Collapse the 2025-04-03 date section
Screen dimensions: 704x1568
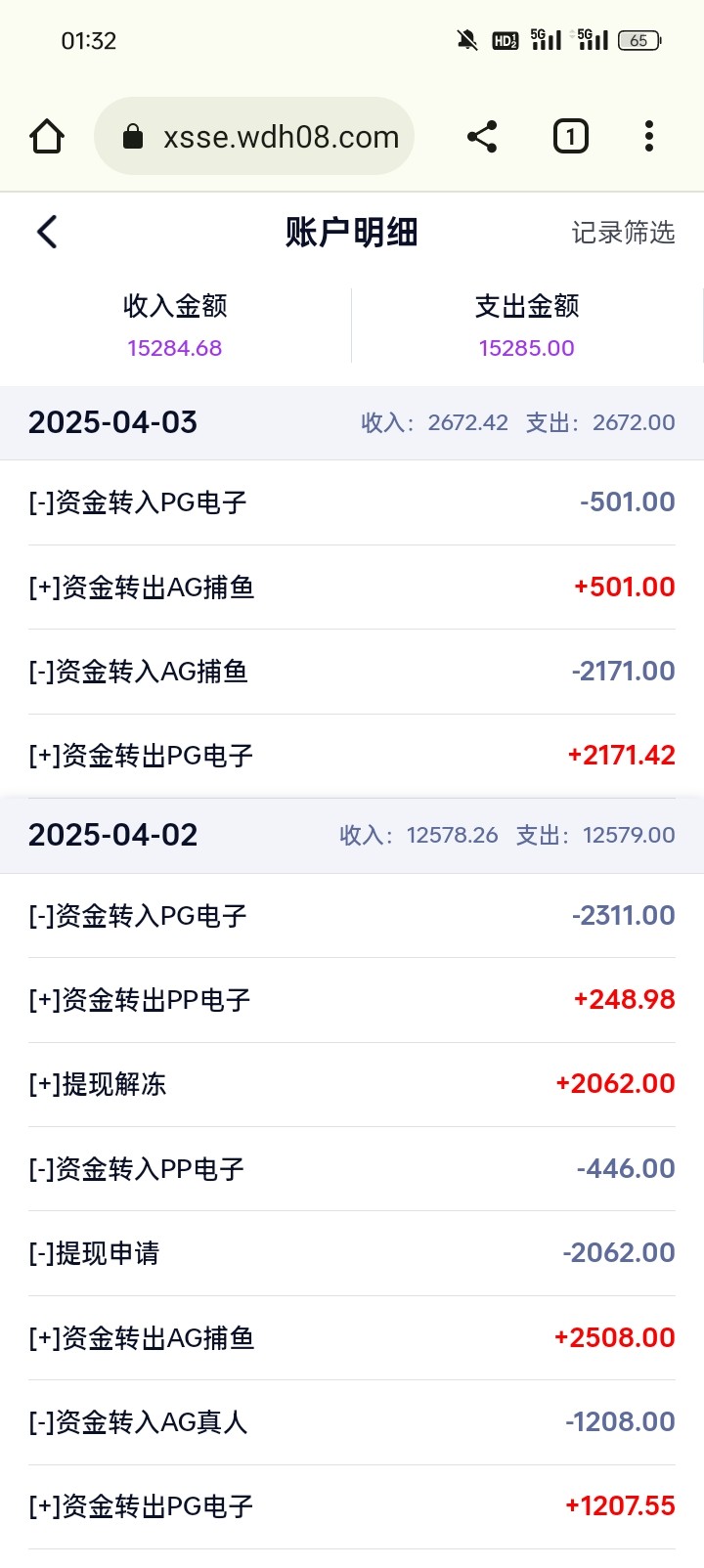(x=352, y=422)
